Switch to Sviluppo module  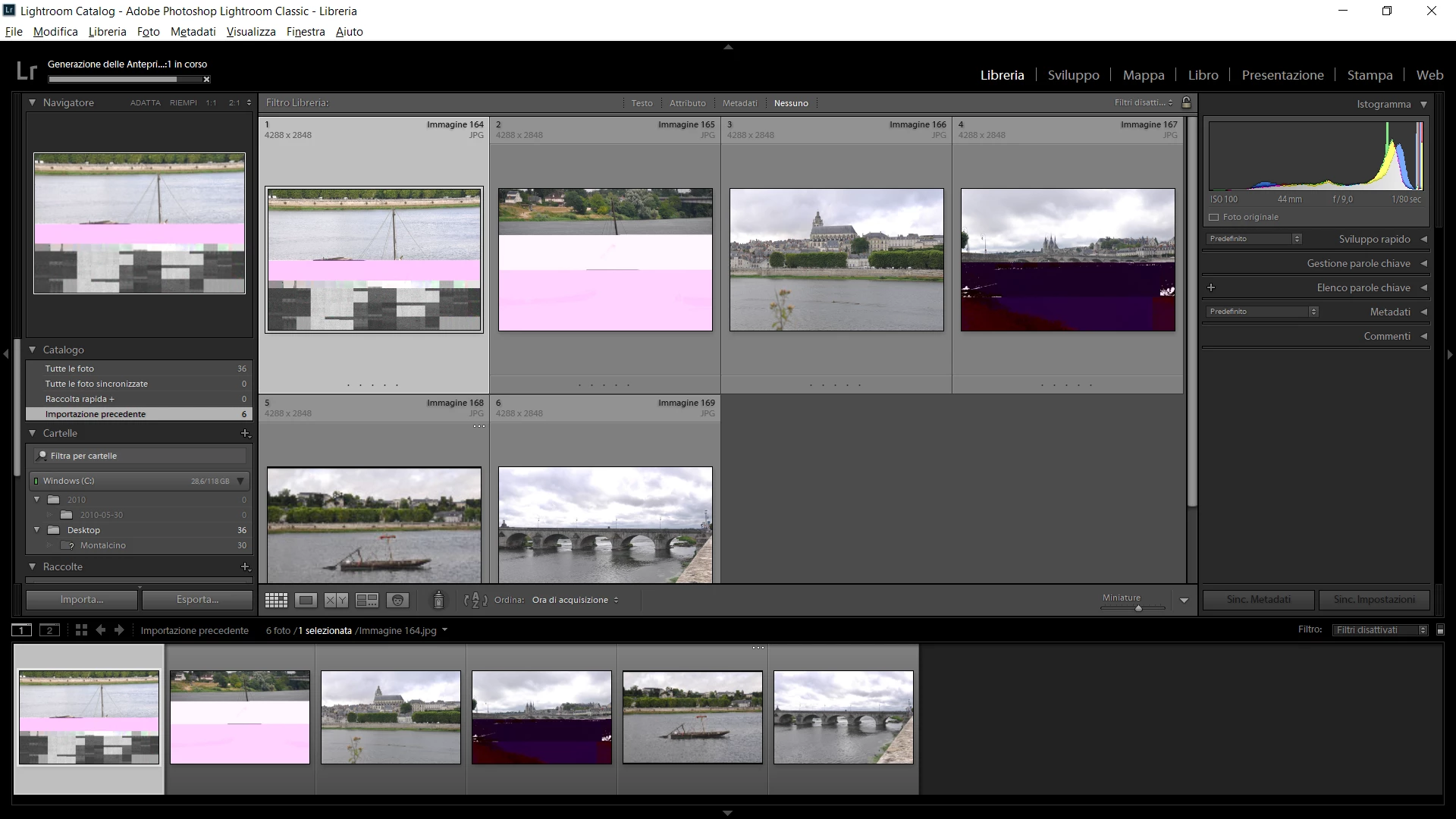tap(1073, 75)
